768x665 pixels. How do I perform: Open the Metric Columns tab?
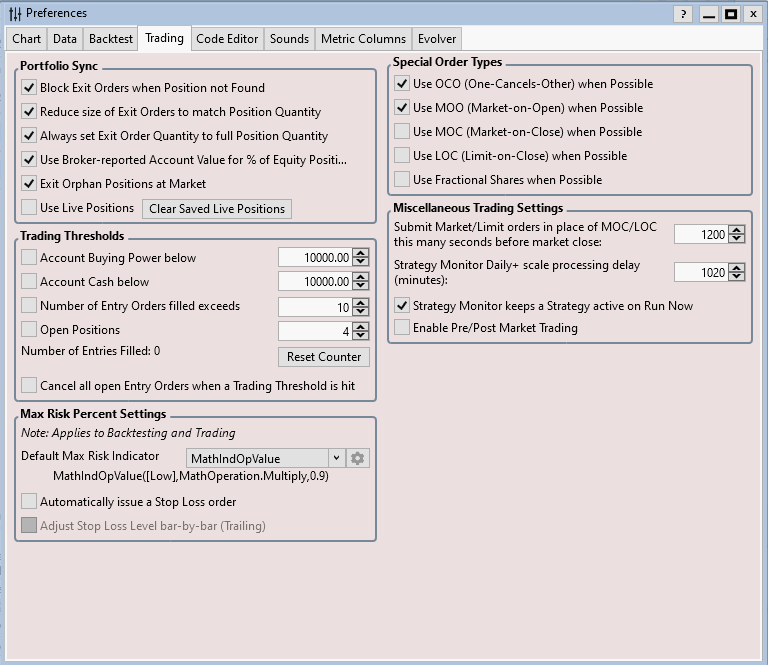click(x=363, y=39)
